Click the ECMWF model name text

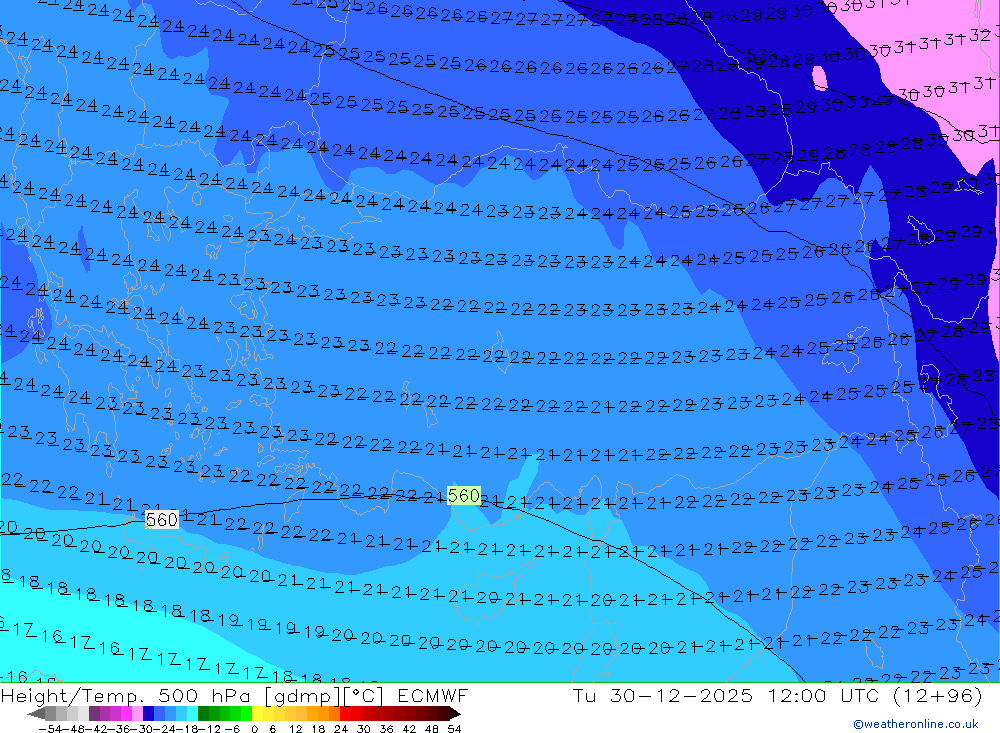(432, 695)
